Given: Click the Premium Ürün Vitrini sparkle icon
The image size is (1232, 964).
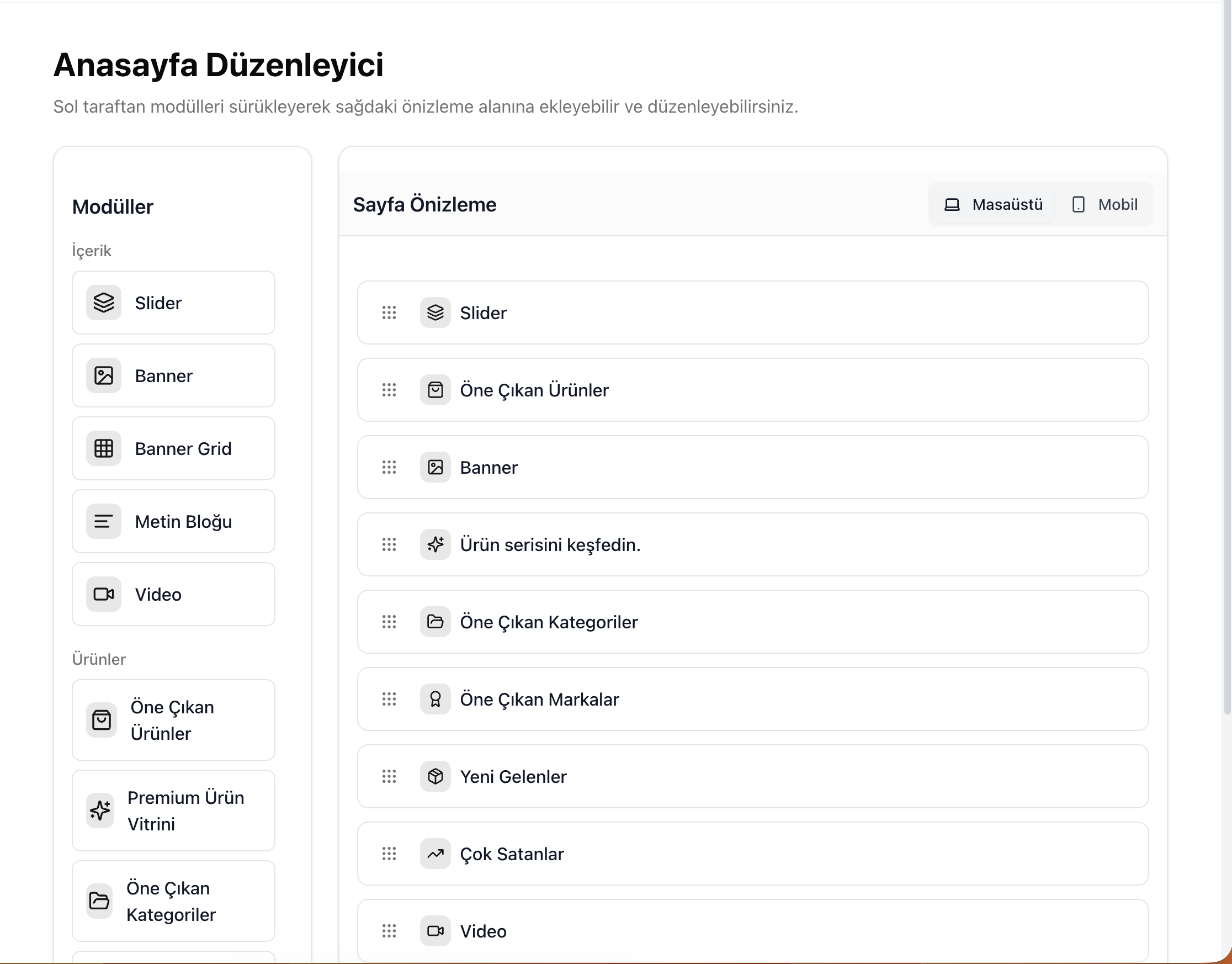Looking at the screenshot, I should (x=100, y=810).
